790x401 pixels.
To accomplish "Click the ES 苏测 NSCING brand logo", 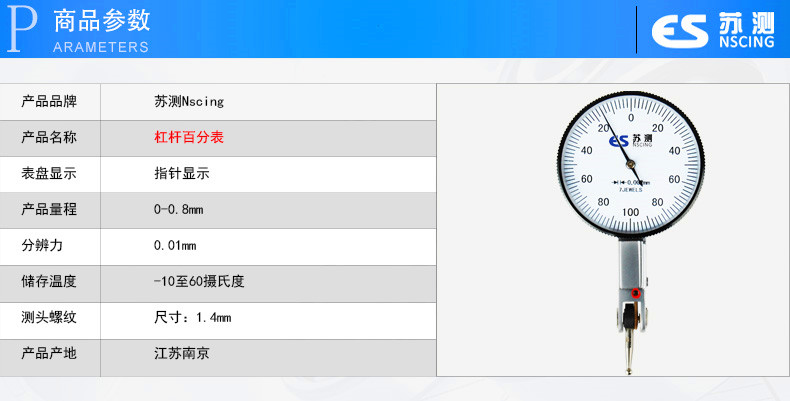I will pos(713,30).
